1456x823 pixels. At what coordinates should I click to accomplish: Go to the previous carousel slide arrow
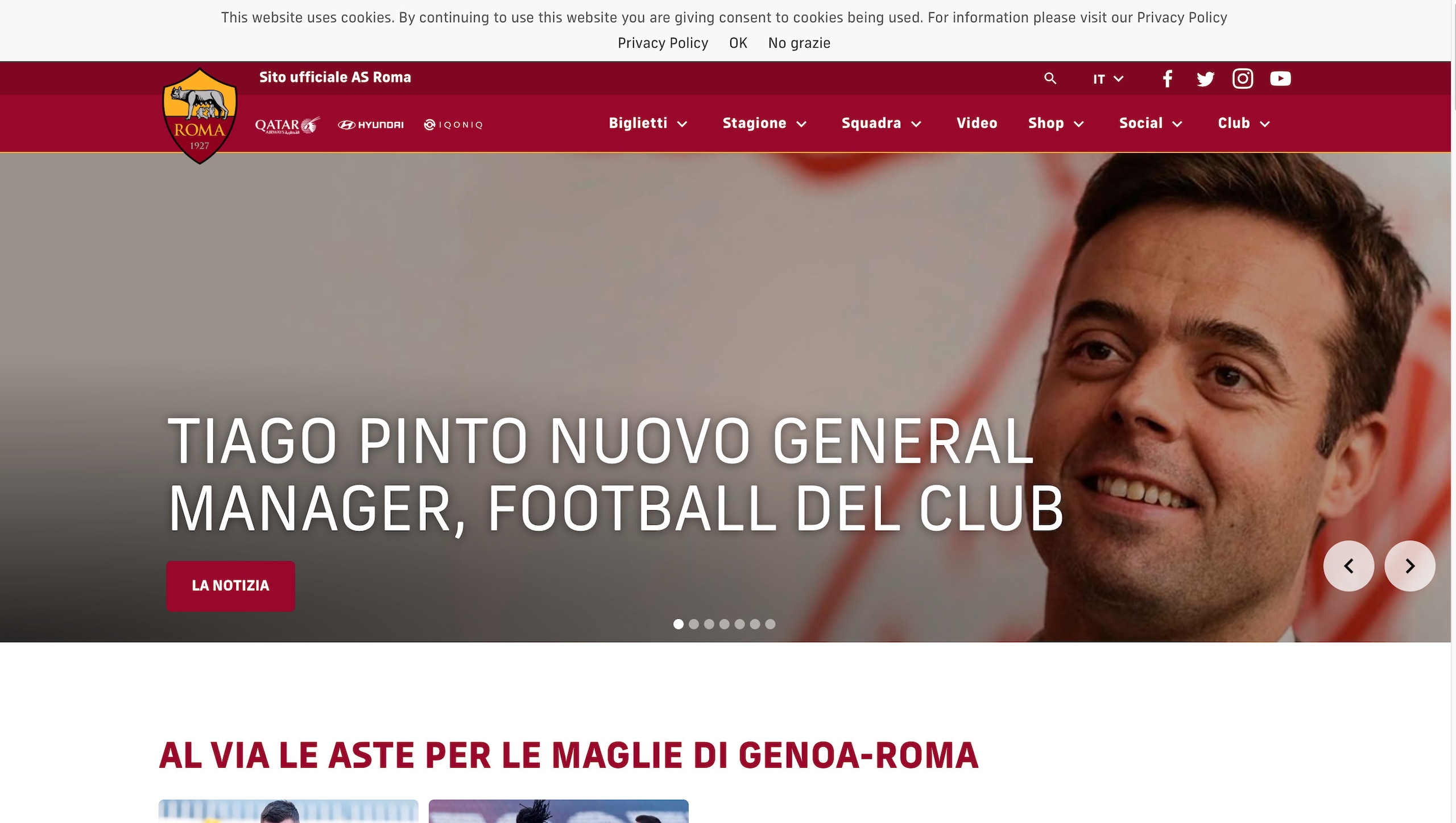[x=1349, y=566]
